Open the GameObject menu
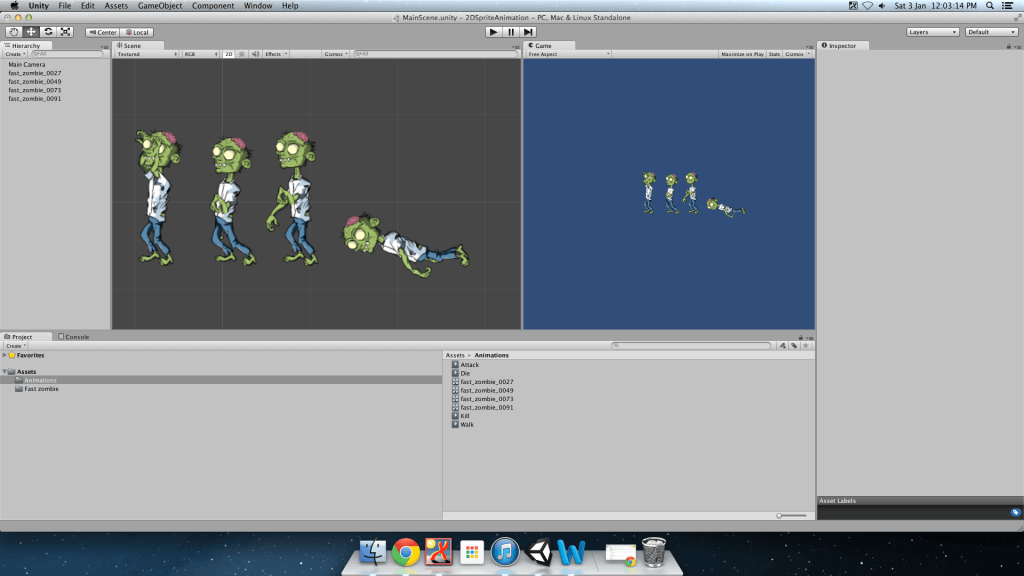The height and width of the screenshot is (576, 1024). [x=160, y=6]
